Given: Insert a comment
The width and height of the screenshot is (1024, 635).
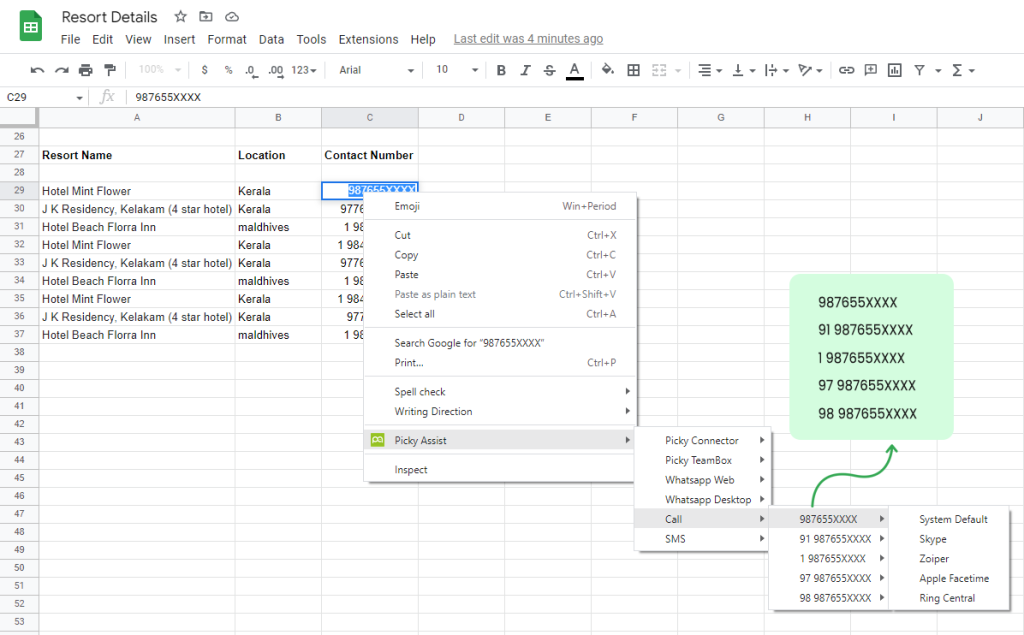Looking at the screenshot, I should pyautogui.click(x=871, y=70).
